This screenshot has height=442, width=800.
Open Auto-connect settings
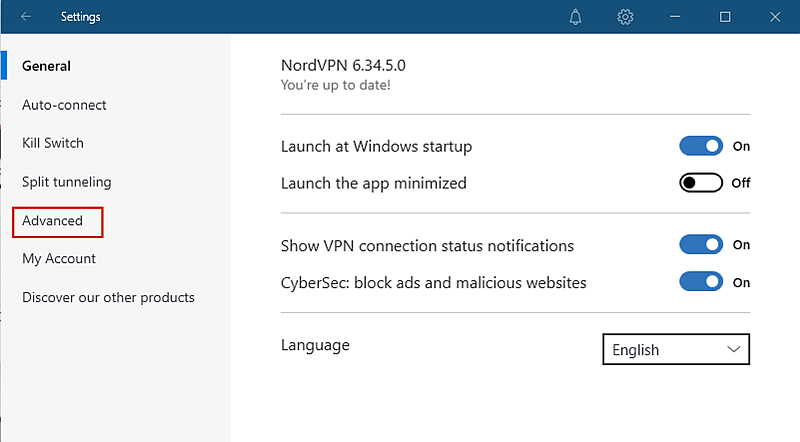click(64, 105)
